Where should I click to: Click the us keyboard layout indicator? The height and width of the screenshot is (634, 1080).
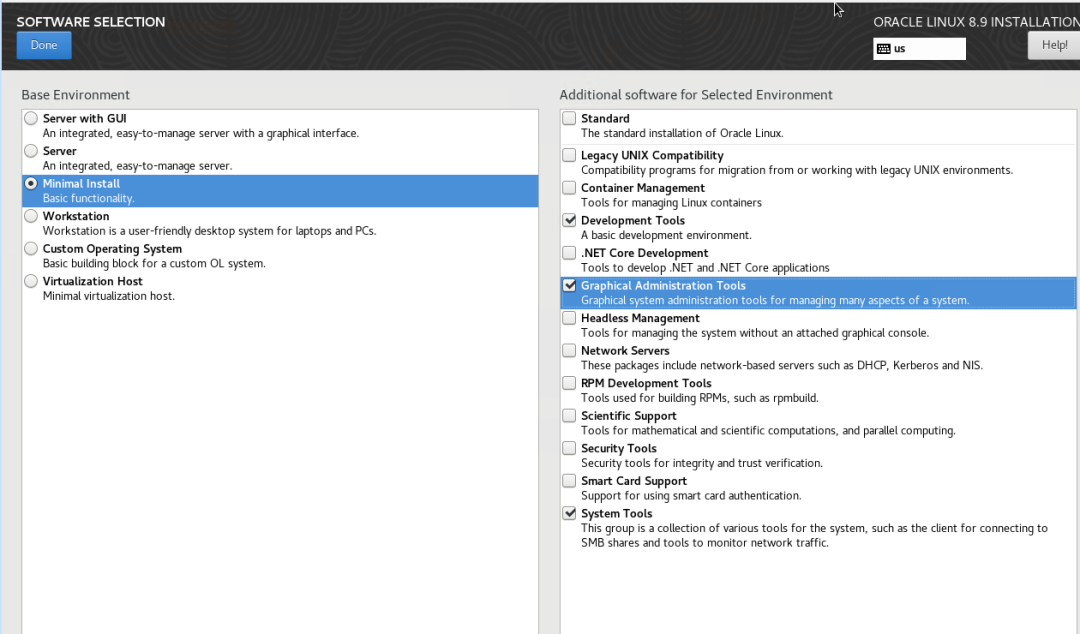point(919,48)
